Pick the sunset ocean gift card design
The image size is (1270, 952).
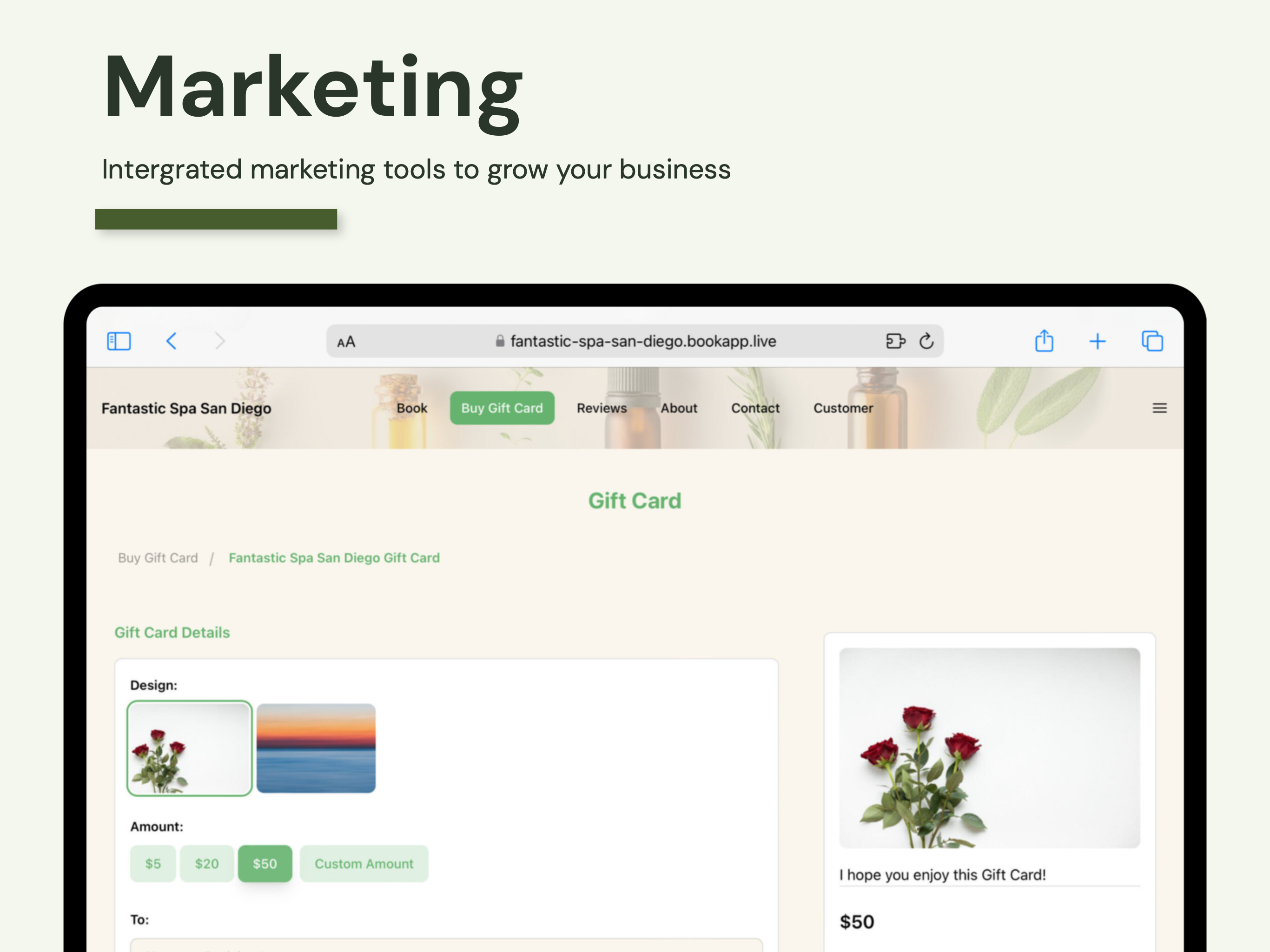(x=316, y=748)
